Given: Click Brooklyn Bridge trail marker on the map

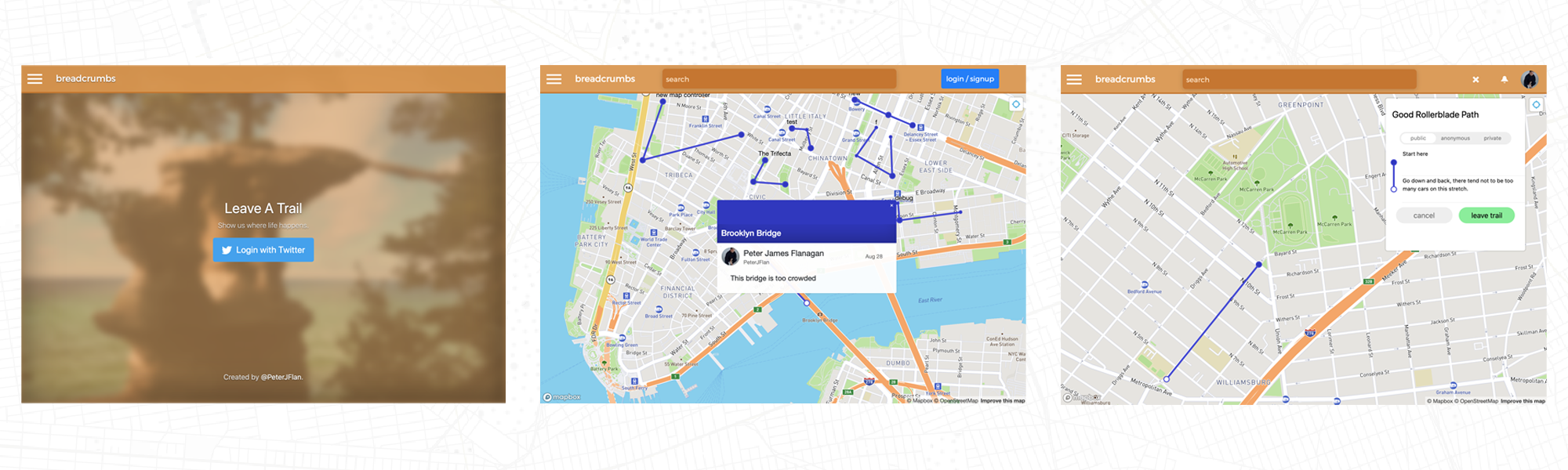Looking at the screenshot, I should pyautogui.click(x=806, y=302).
